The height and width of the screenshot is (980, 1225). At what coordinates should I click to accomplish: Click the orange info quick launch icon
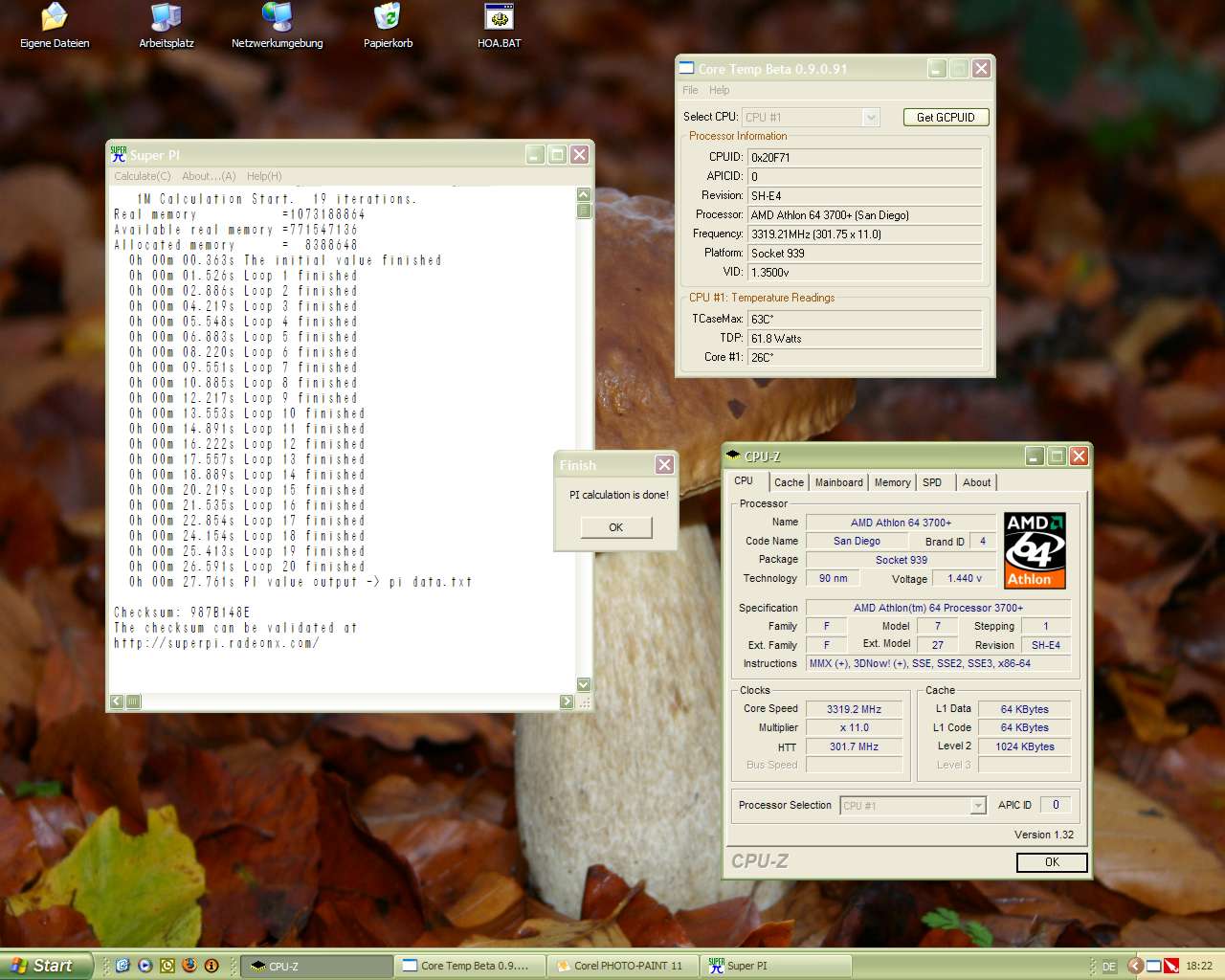(x=212, y=966)
